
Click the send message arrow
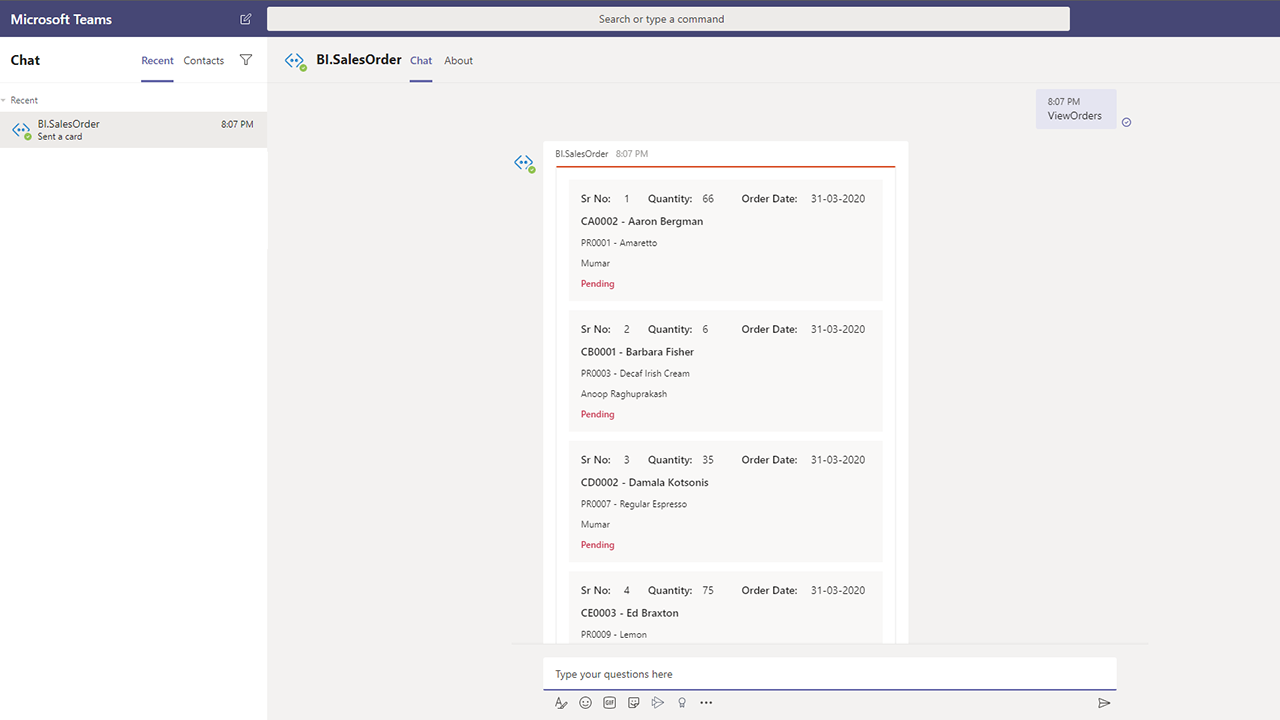click(x=1104, y=703)
